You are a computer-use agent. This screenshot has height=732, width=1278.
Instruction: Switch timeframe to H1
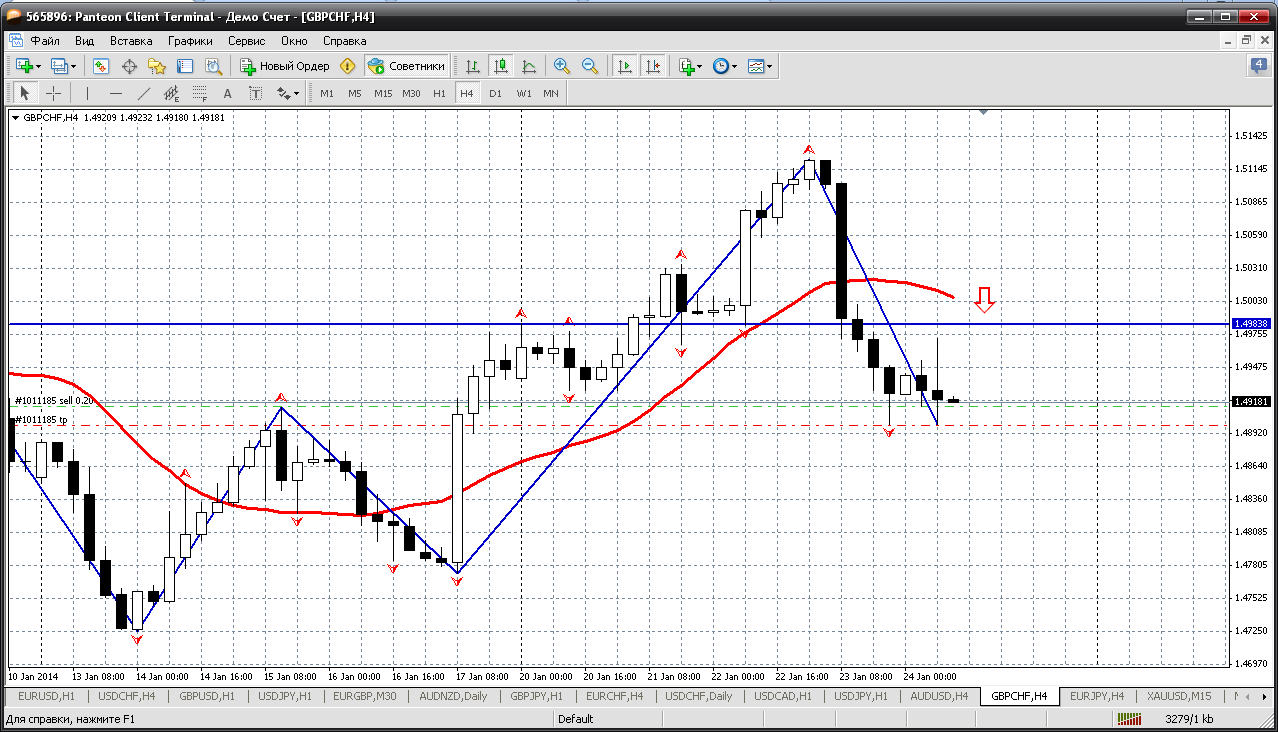click(439, 93)
